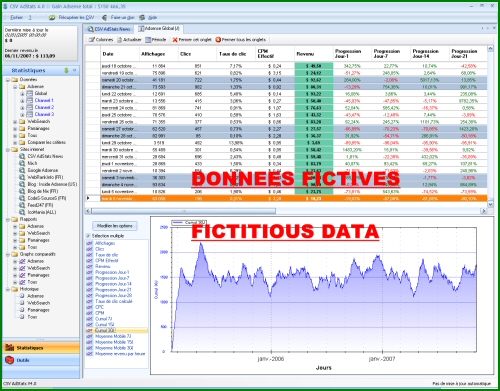
Task: Click the Historique WebSearch history icon
Action: click(x=22, y=303)
